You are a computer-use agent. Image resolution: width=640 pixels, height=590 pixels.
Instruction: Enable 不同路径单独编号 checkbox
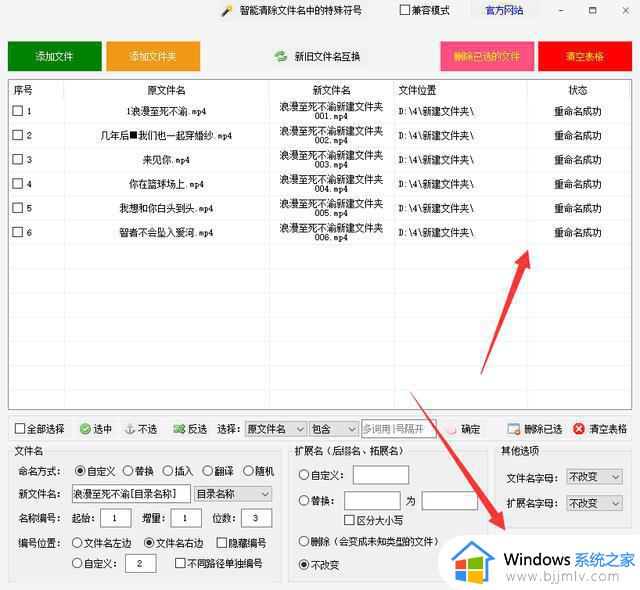tap(180, 563)
